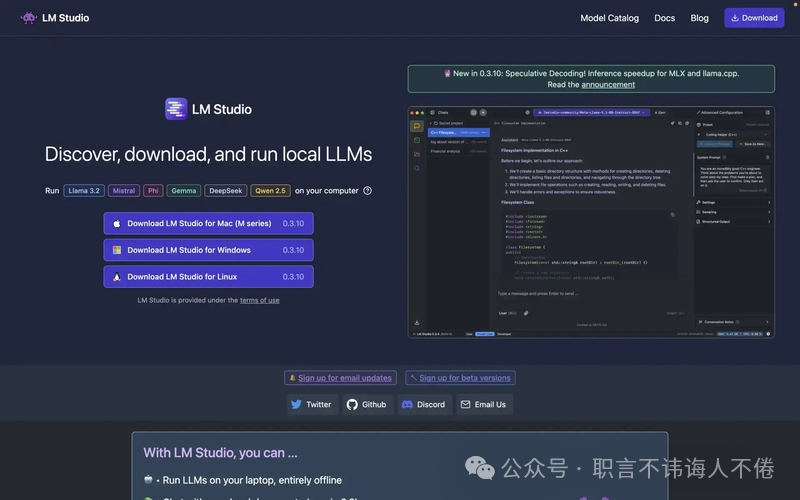Viewport: 800px width, 500px height.
Task: Click the green Developer icon in app preview sidebar
Action: (417, 140)
